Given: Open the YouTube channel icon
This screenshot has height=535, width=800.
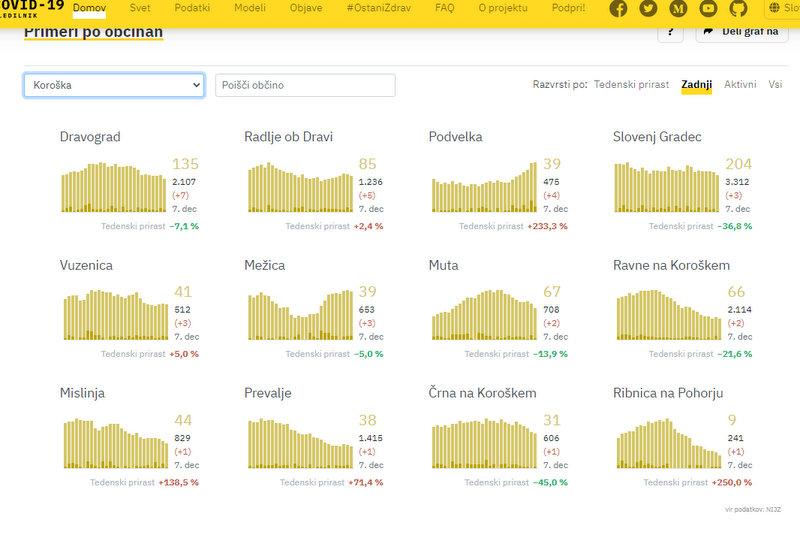Looking at the screenshot, I should (x=708, y=9).
